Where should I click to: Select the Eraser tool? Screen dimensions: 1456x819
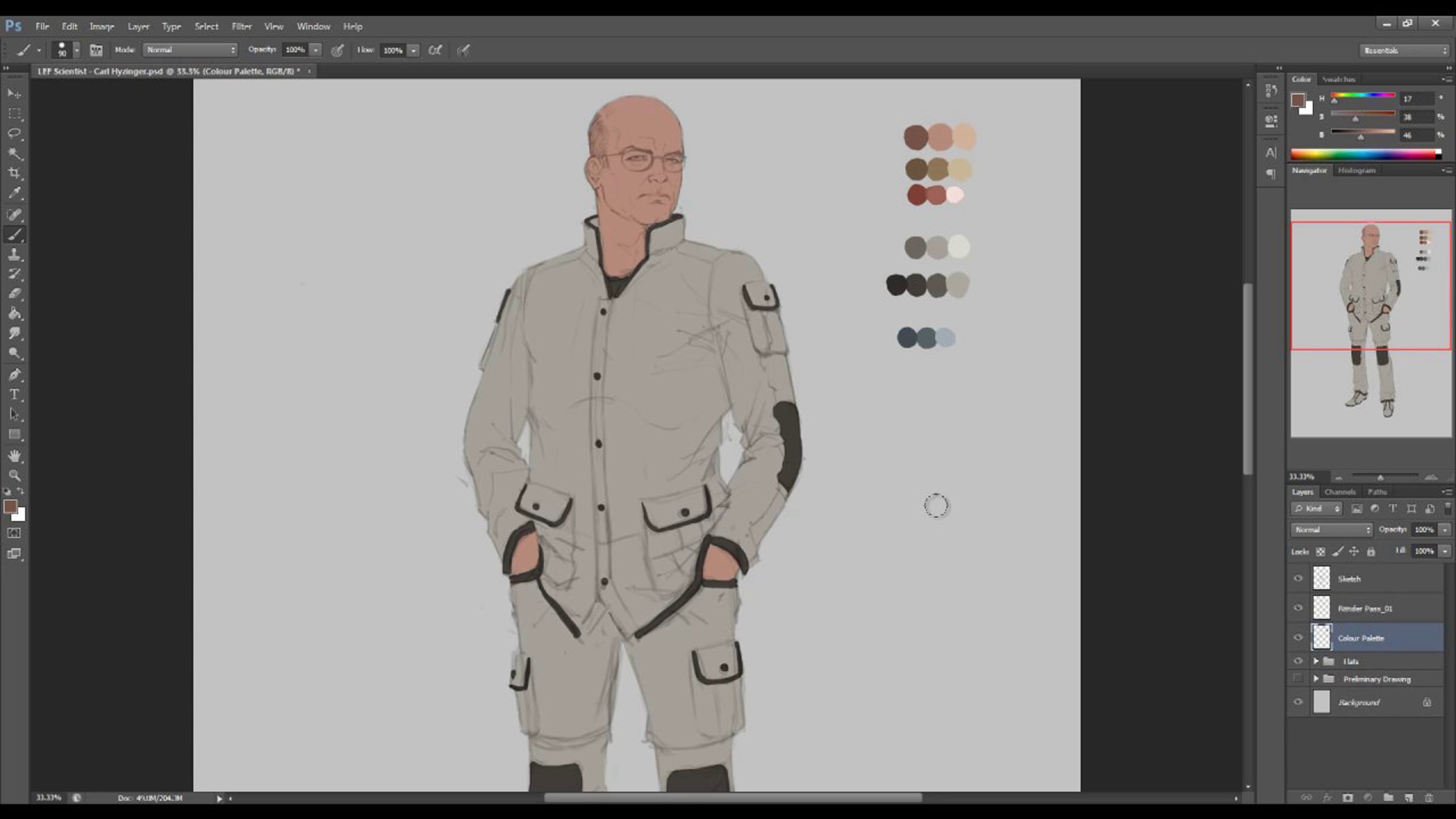click(x=15, y=294)
